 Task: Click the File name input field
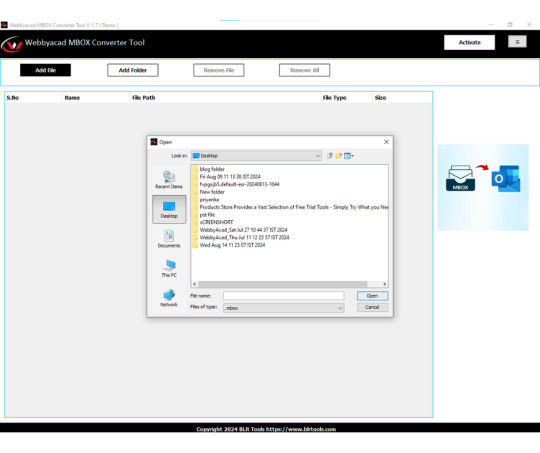[x=283, y=296]
